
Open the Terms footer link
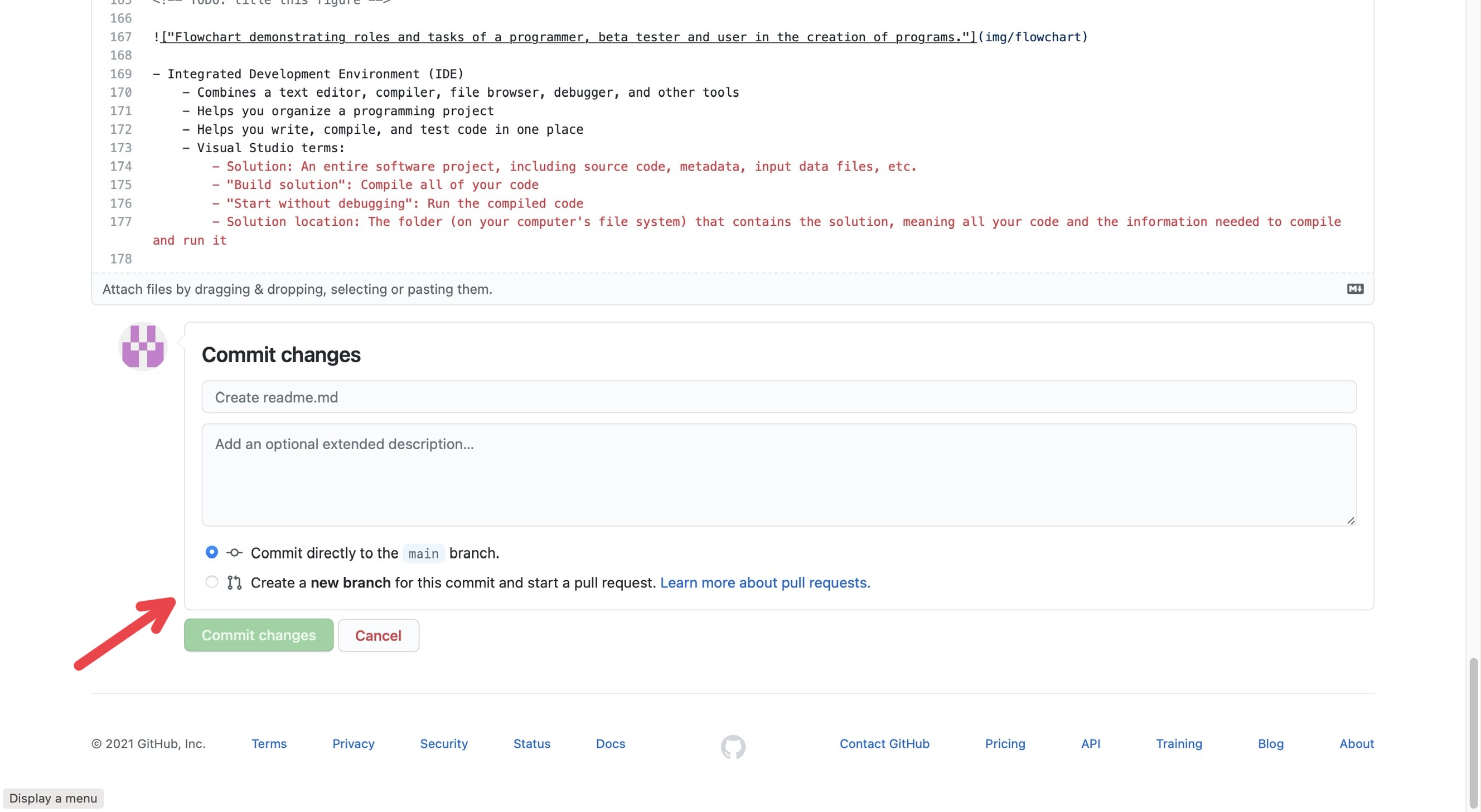pos(269,743)
